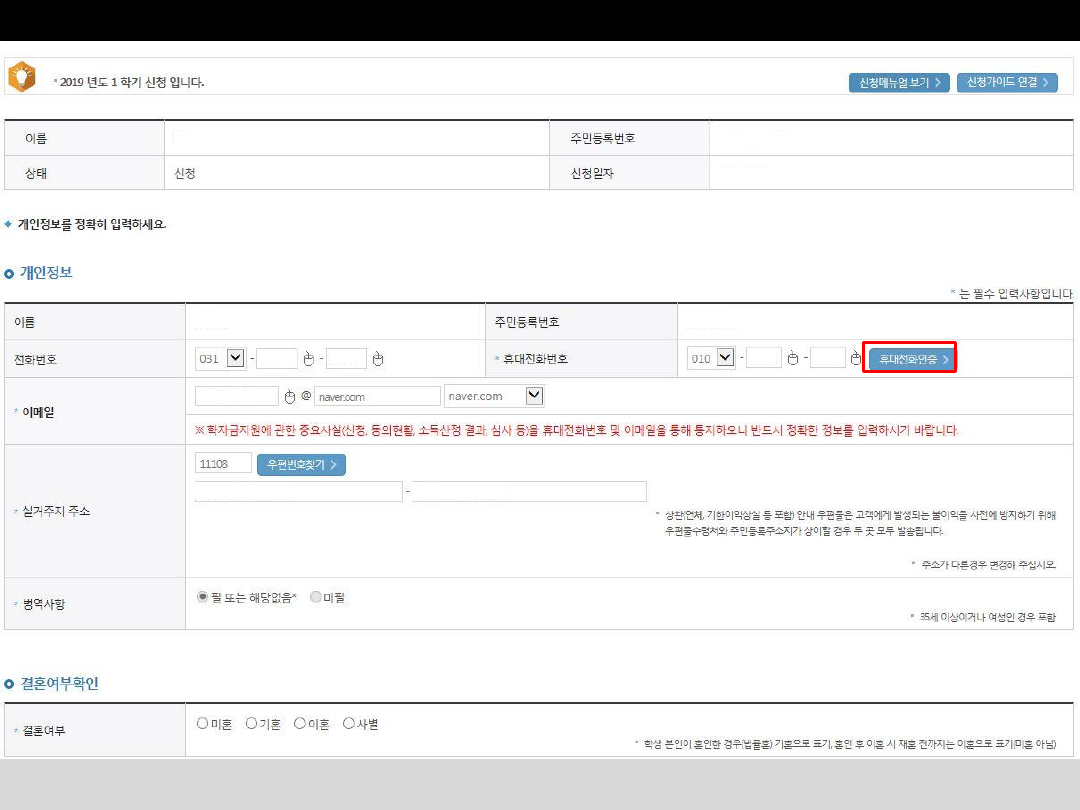This screenshot has width=1080, height=810.
Task: Click mouse keypad icon after mobile middle field
Action: [792, 358]
